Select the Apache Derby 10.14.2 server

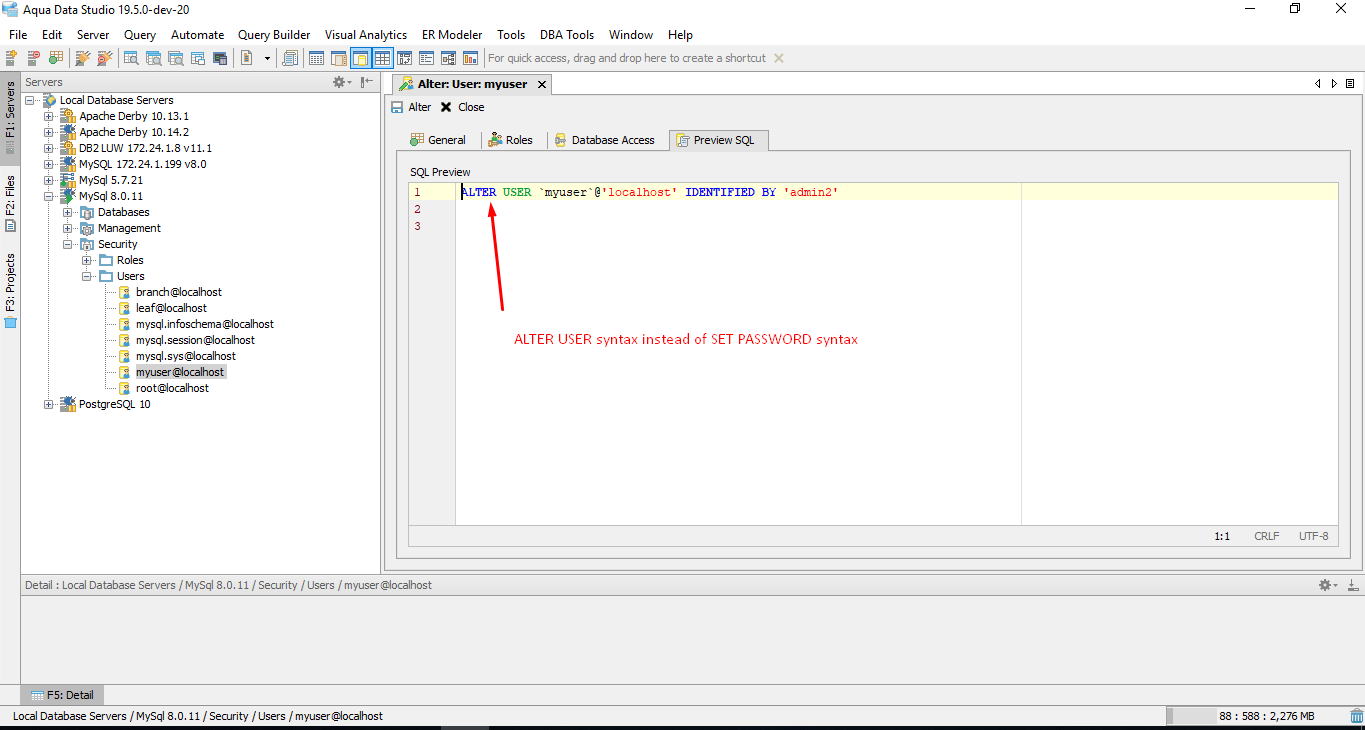click(x=134, y=132)
